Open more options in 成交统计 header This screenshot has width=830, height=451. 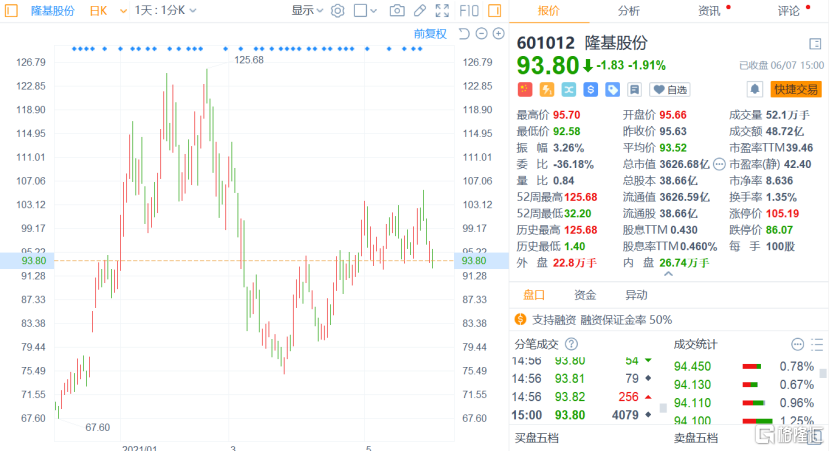point(798,345)
